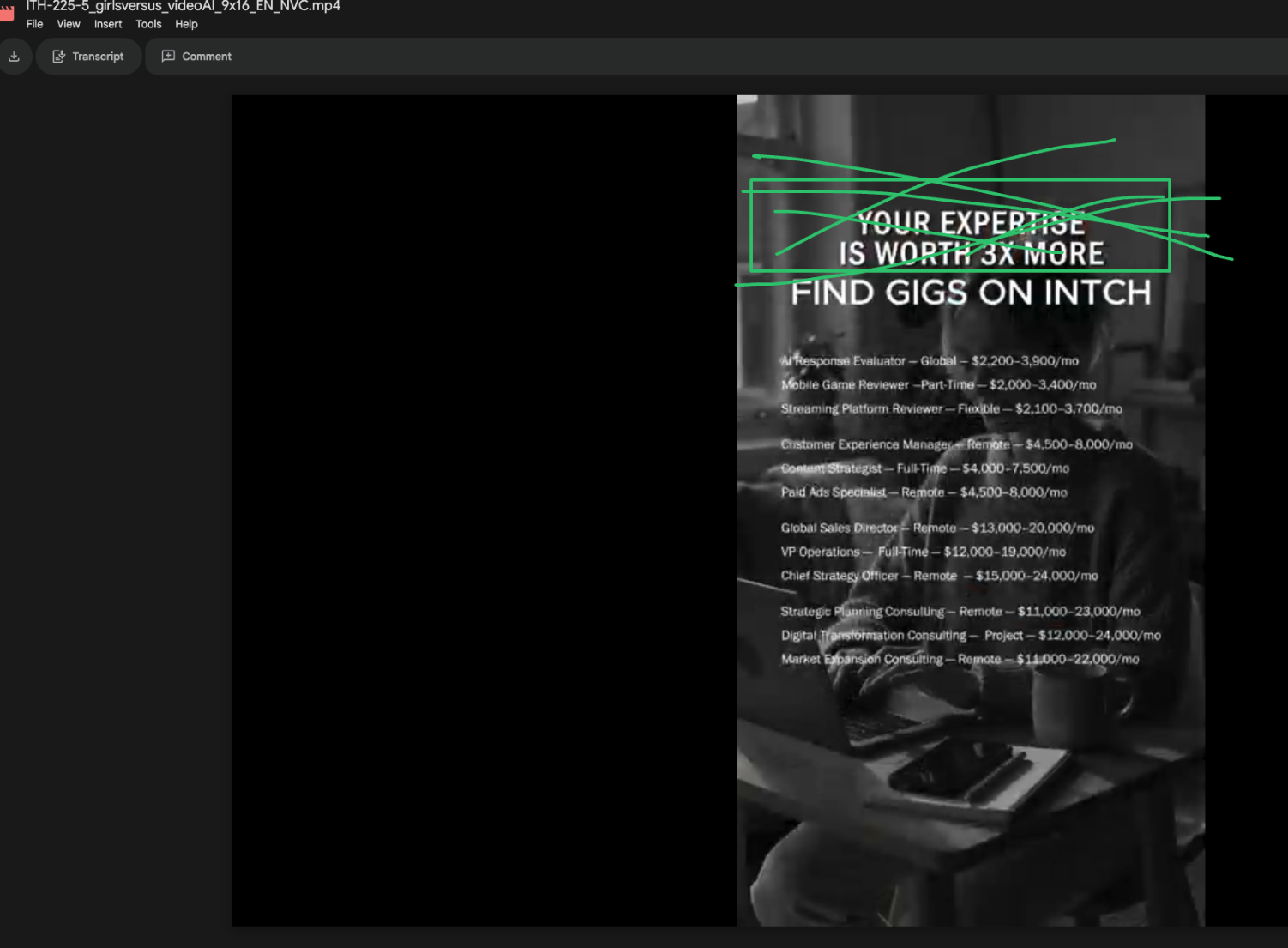
Task: Open the Transcript panel
Action: (x=88, y=57)
